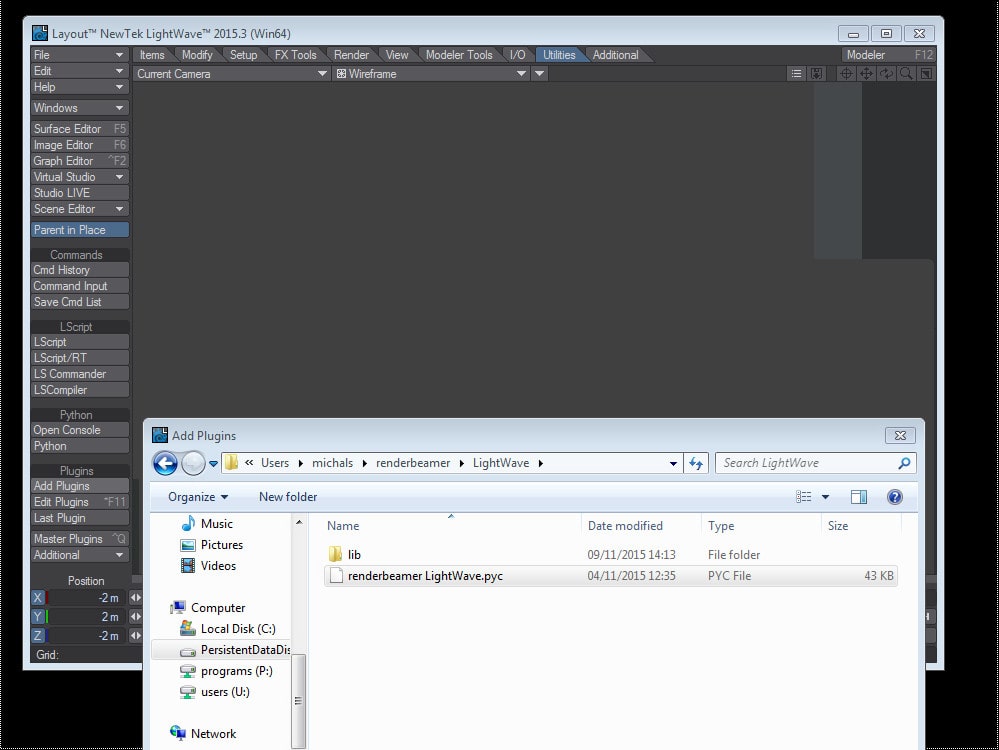Select the Zoom magnifier icon in the toolbar
Image resolution: width=999 pixels, height=750 pixels.
point(905,73)
